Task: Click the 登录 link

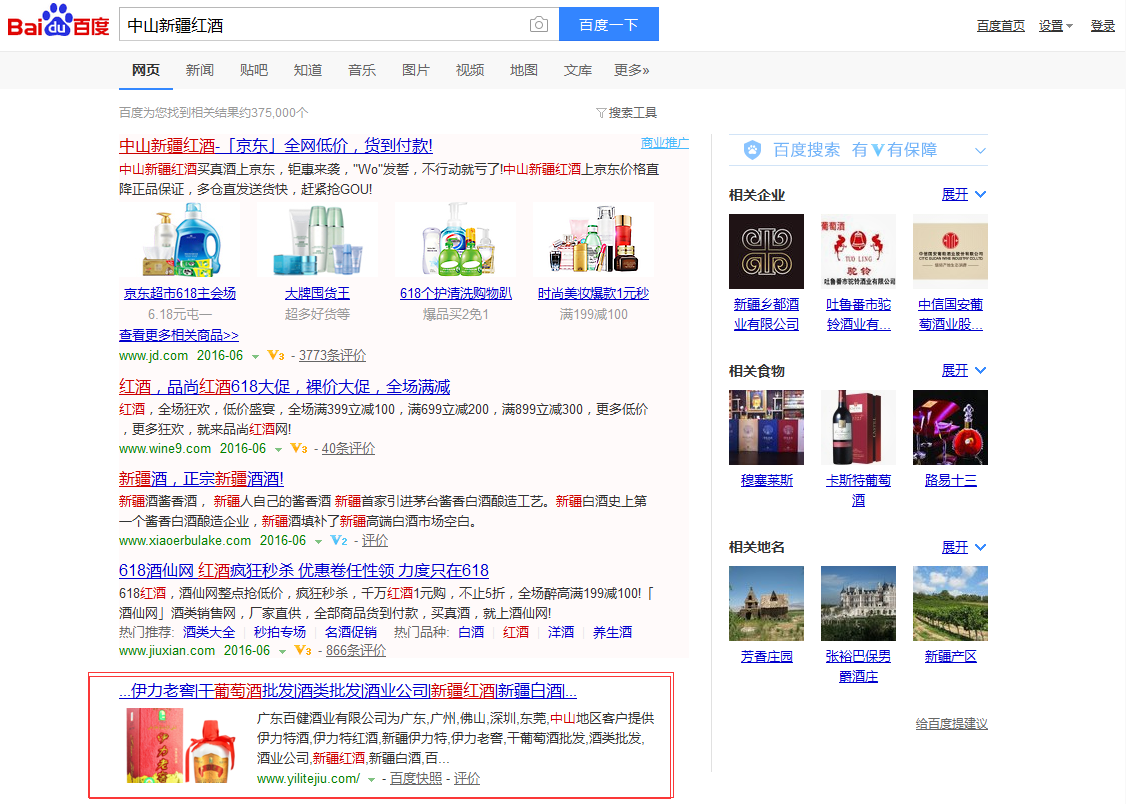Action: [x=1102, y=26]
